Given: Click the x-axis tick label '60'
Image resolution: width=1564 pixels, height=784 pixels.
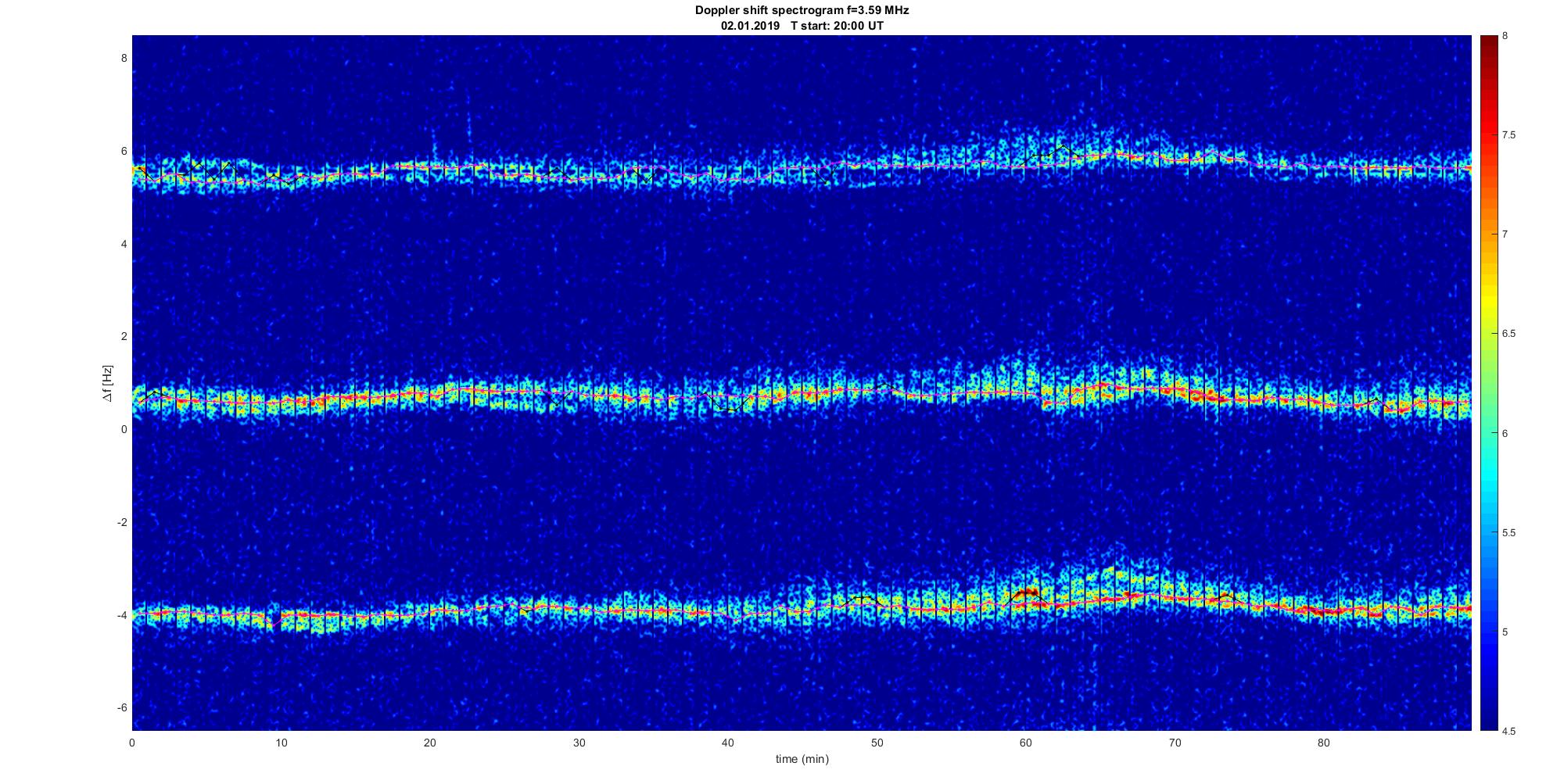Looking at the screenshot, I should pos(1025,743).
